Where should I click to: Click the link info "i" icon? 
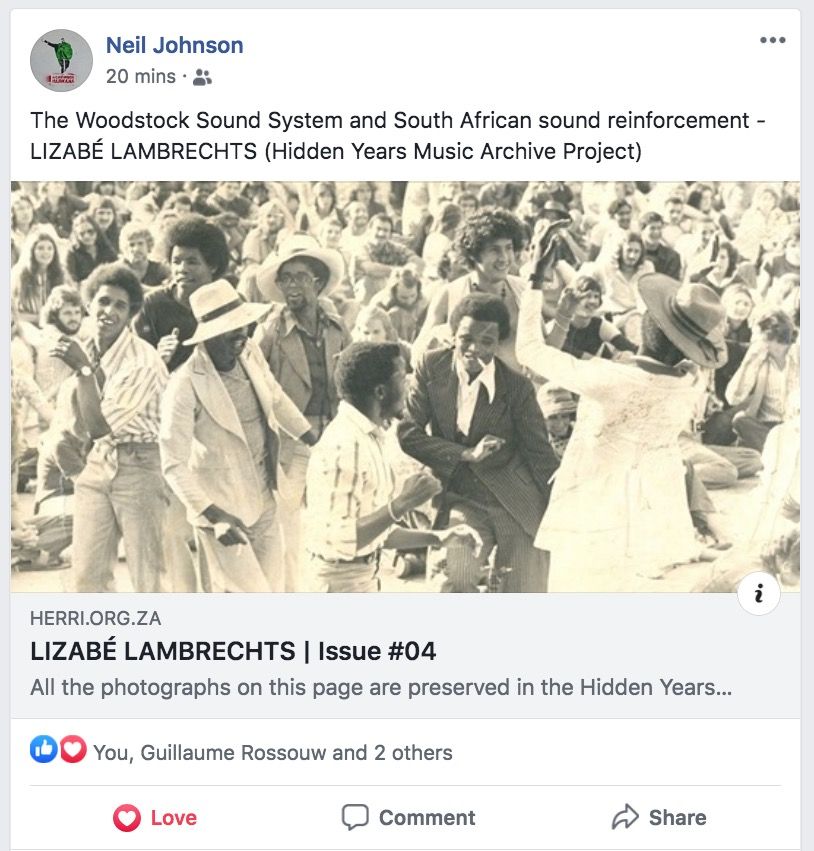pyautogui.click(x=759, y=593)
